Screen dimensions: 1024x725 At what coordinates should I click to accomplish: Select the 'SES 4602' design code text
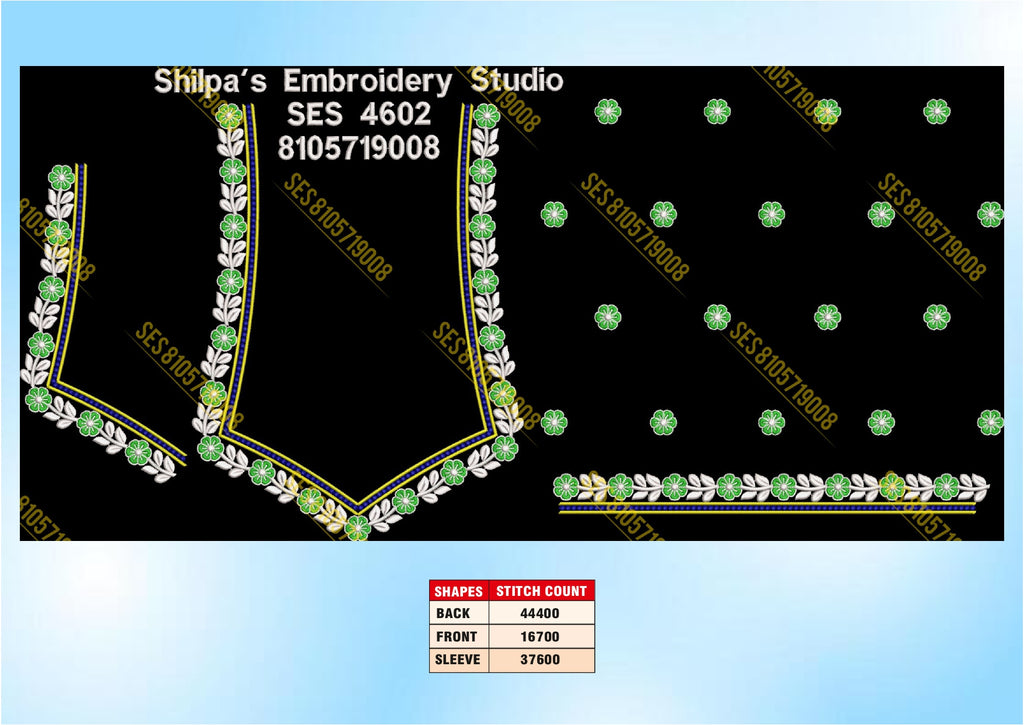pyautogui.click(x=359, y=114)
